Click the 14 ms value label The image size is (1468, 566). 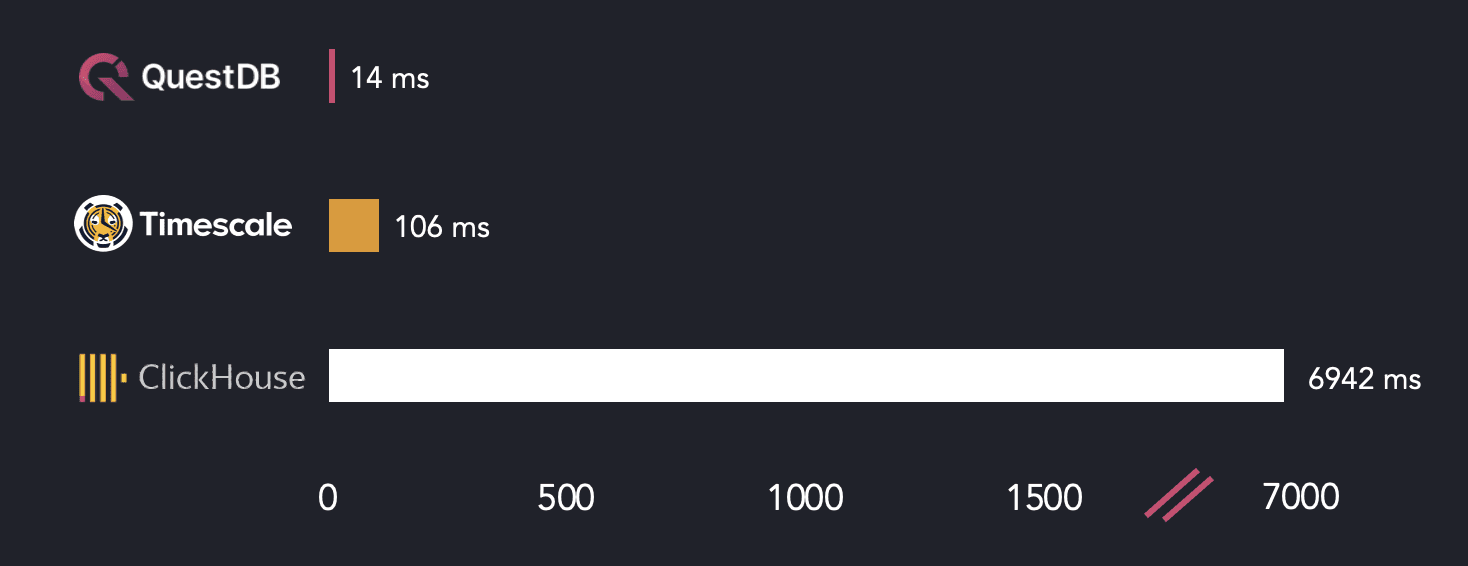[390, 78]
